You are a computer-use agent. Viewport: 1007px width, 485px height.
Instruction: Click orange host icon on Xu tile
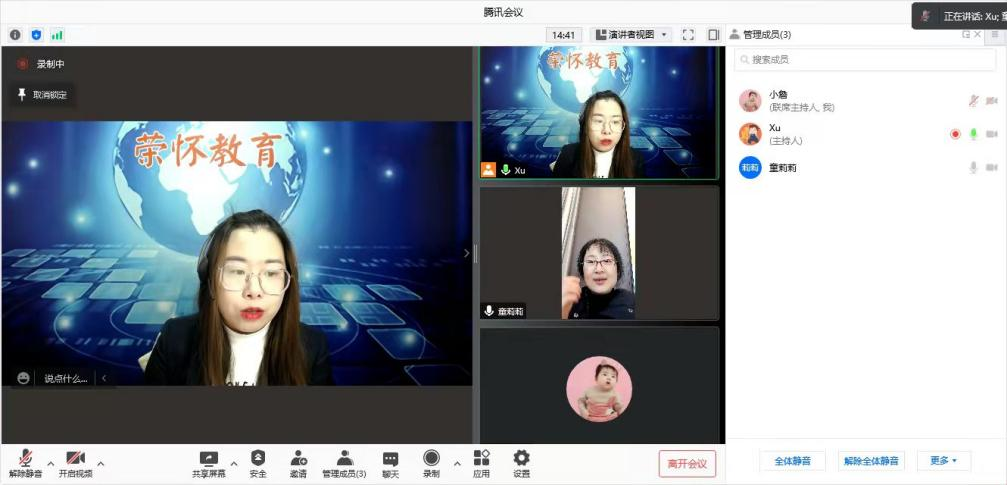[x=489, y=170]
